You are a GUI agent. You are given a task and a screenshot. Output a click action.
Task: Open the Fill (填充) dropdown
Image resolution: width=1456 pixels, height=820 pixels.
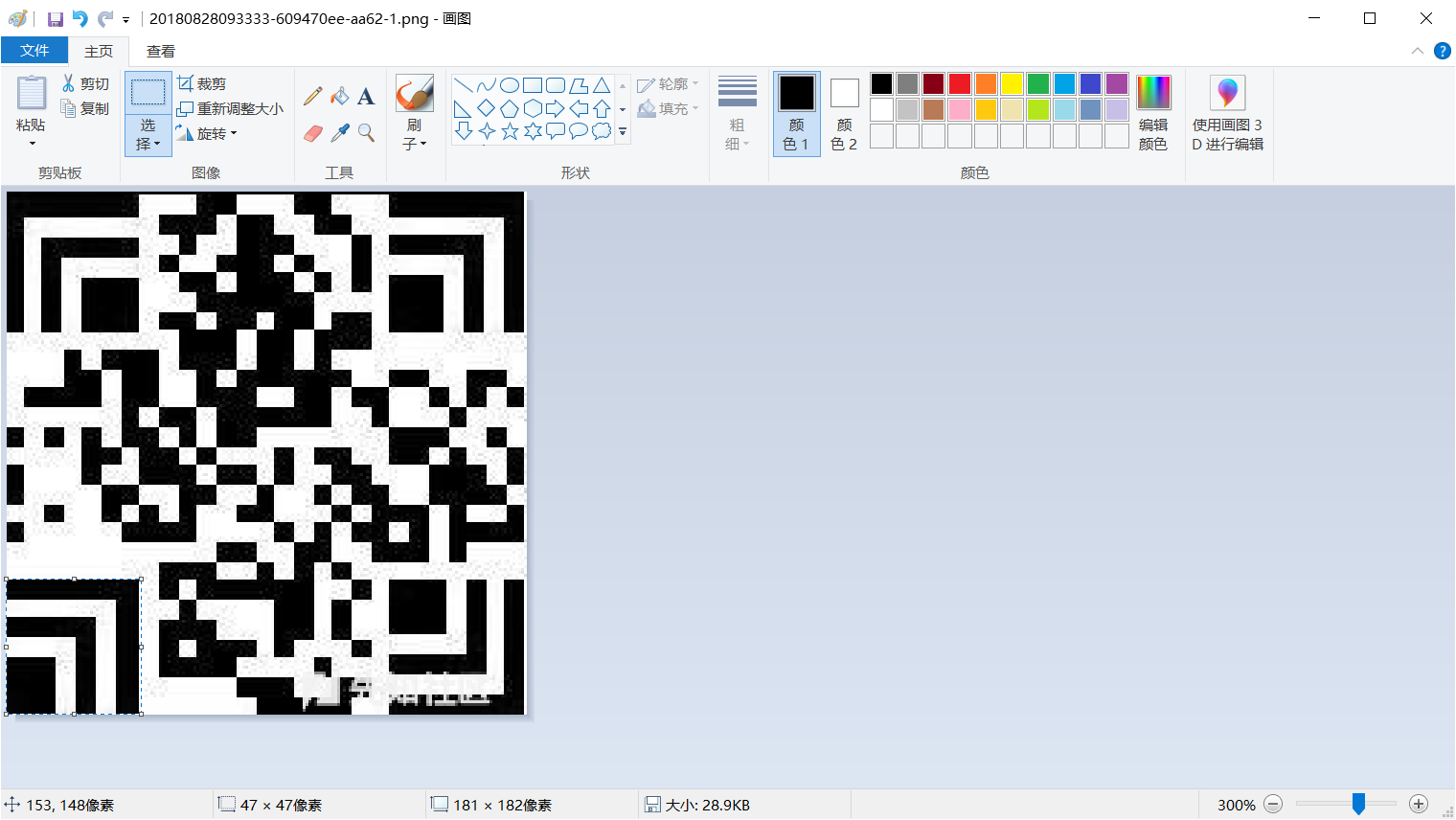pos(668,108)
